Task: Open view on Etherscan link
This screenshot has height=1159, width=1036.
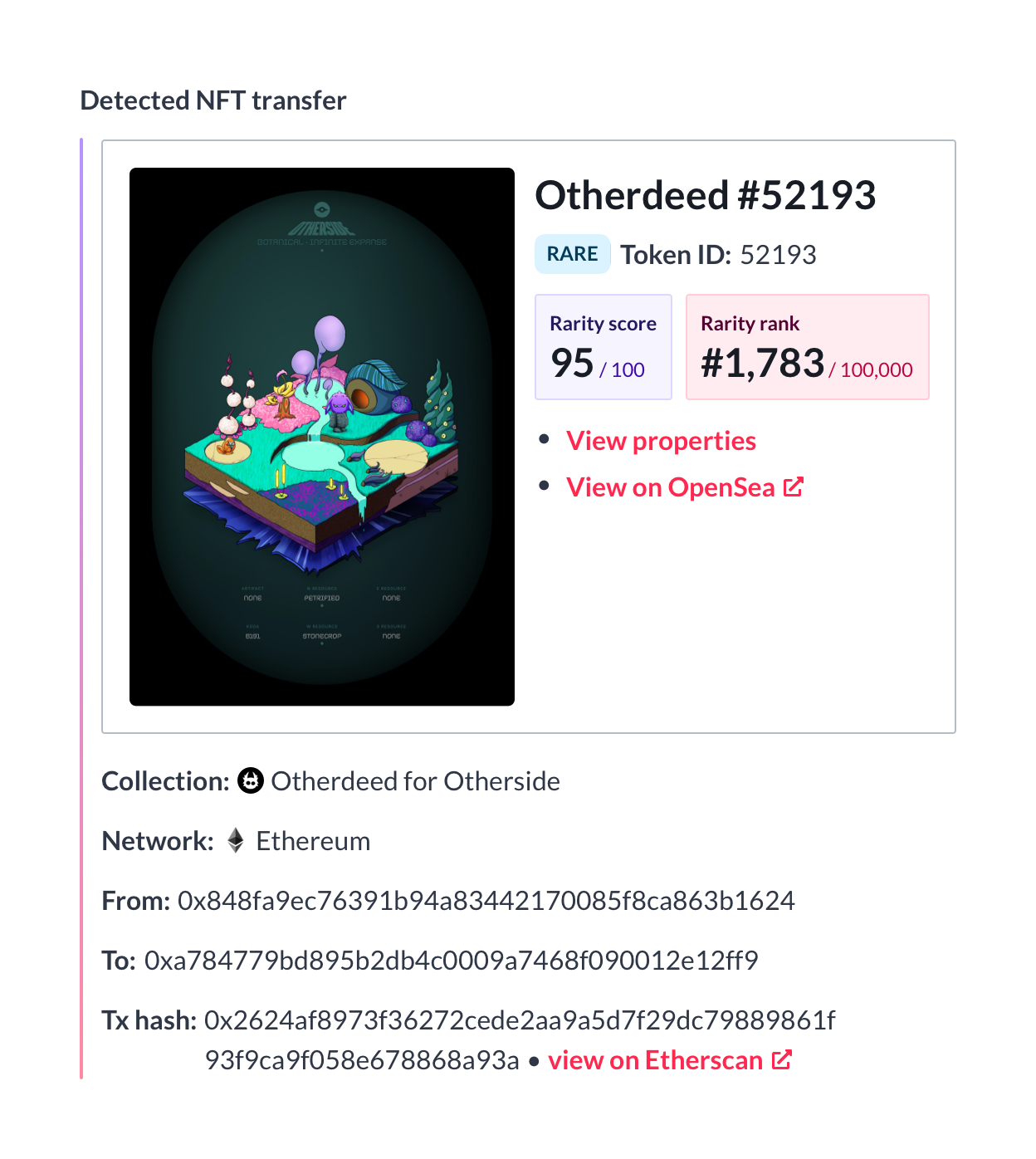Action: click(x=655, y=1060)
